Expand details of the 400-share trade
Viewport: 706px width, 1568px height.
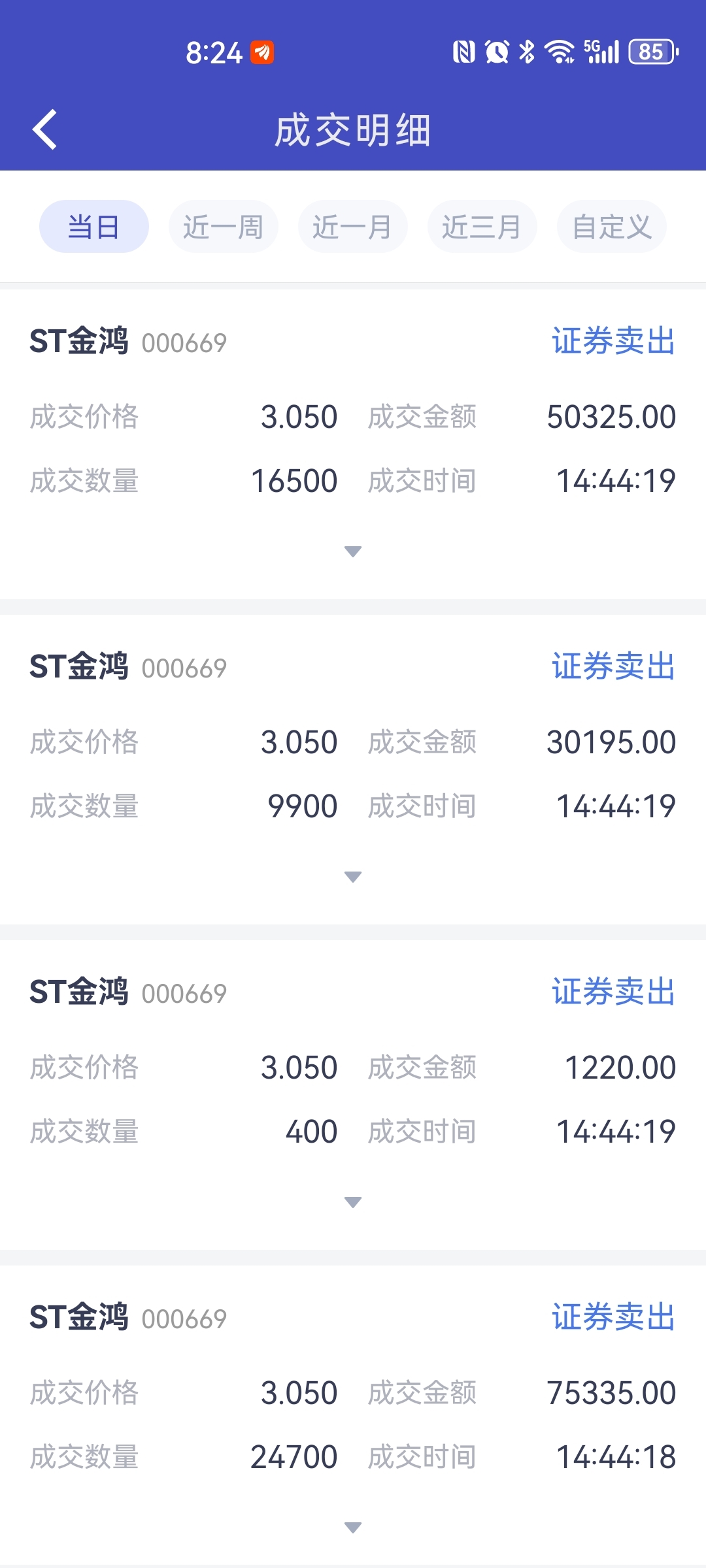[x=353, y=1202]
